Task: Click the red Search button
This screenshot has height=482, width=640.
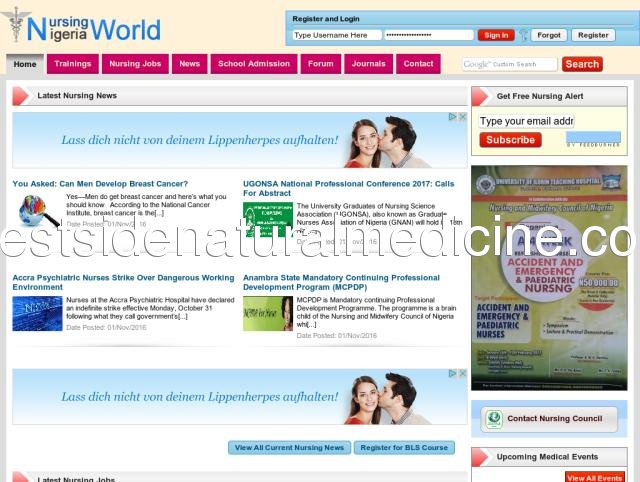Action: pyautogui.click(x=582, y=64)
